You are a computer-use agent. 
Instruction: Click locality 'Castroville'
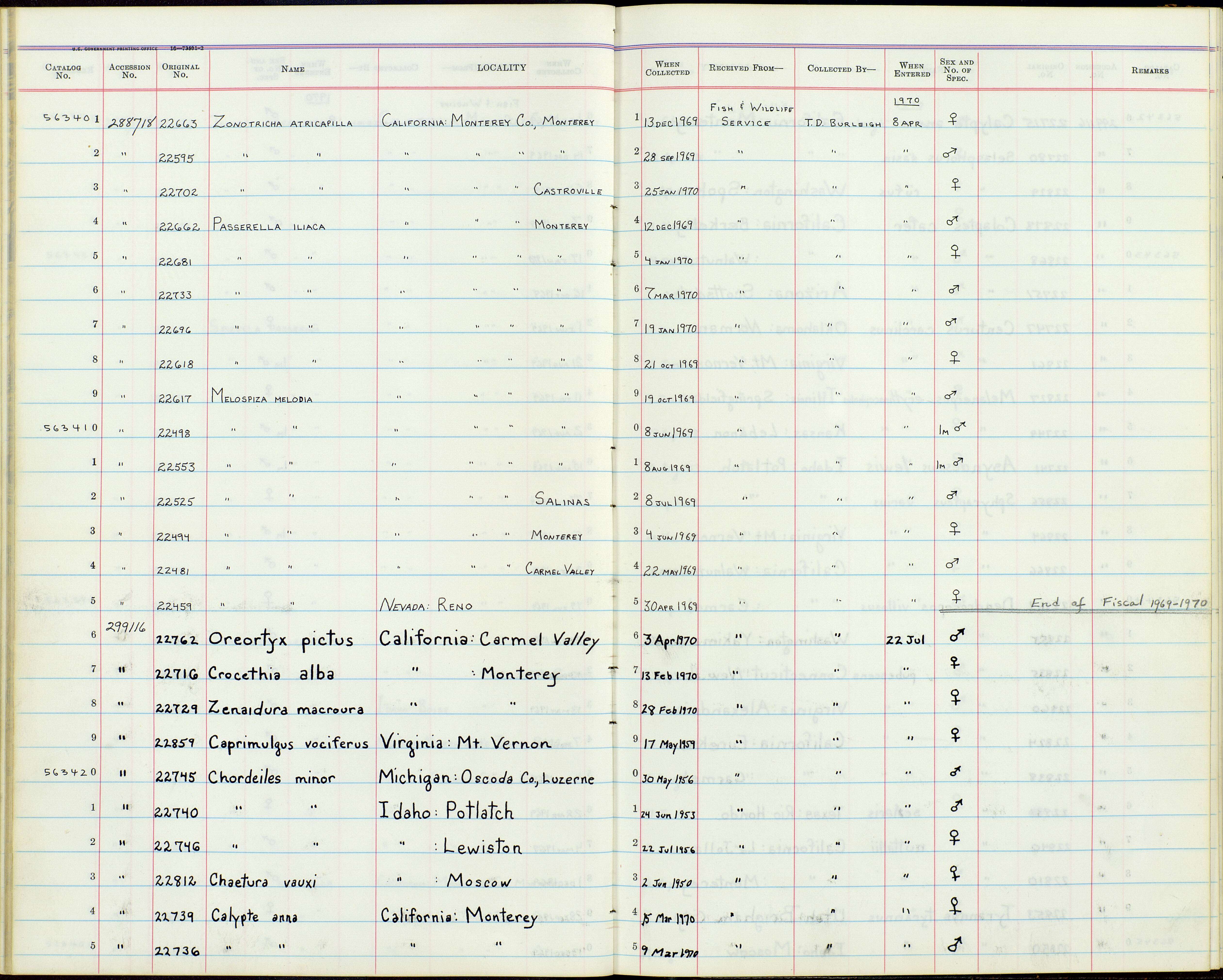coord(568,191)
